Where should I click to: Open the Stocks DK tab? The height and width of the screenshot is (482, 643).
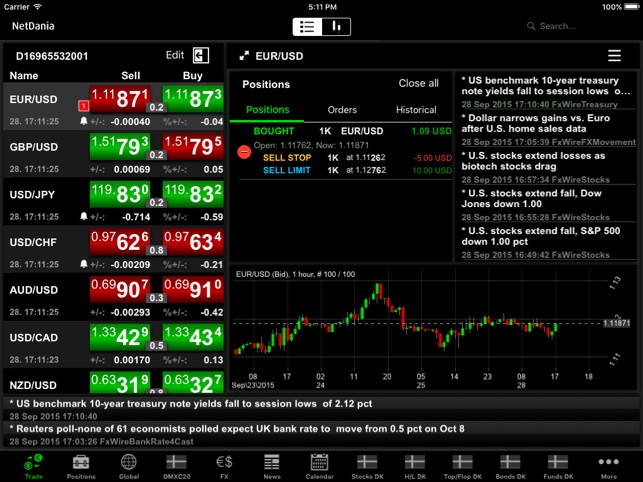tap(367, 466)
